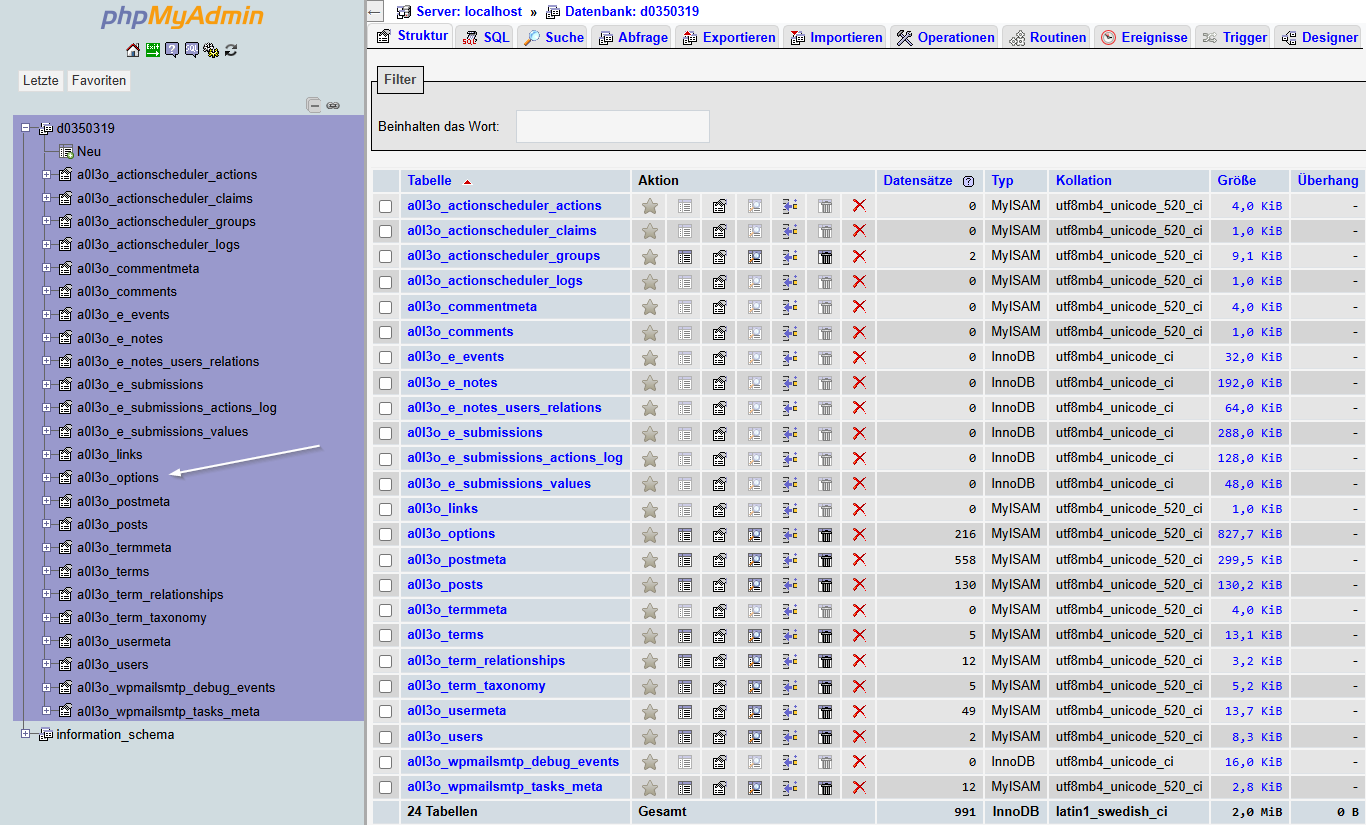
Task: Open the SQL tab
Action: point(486,37)
